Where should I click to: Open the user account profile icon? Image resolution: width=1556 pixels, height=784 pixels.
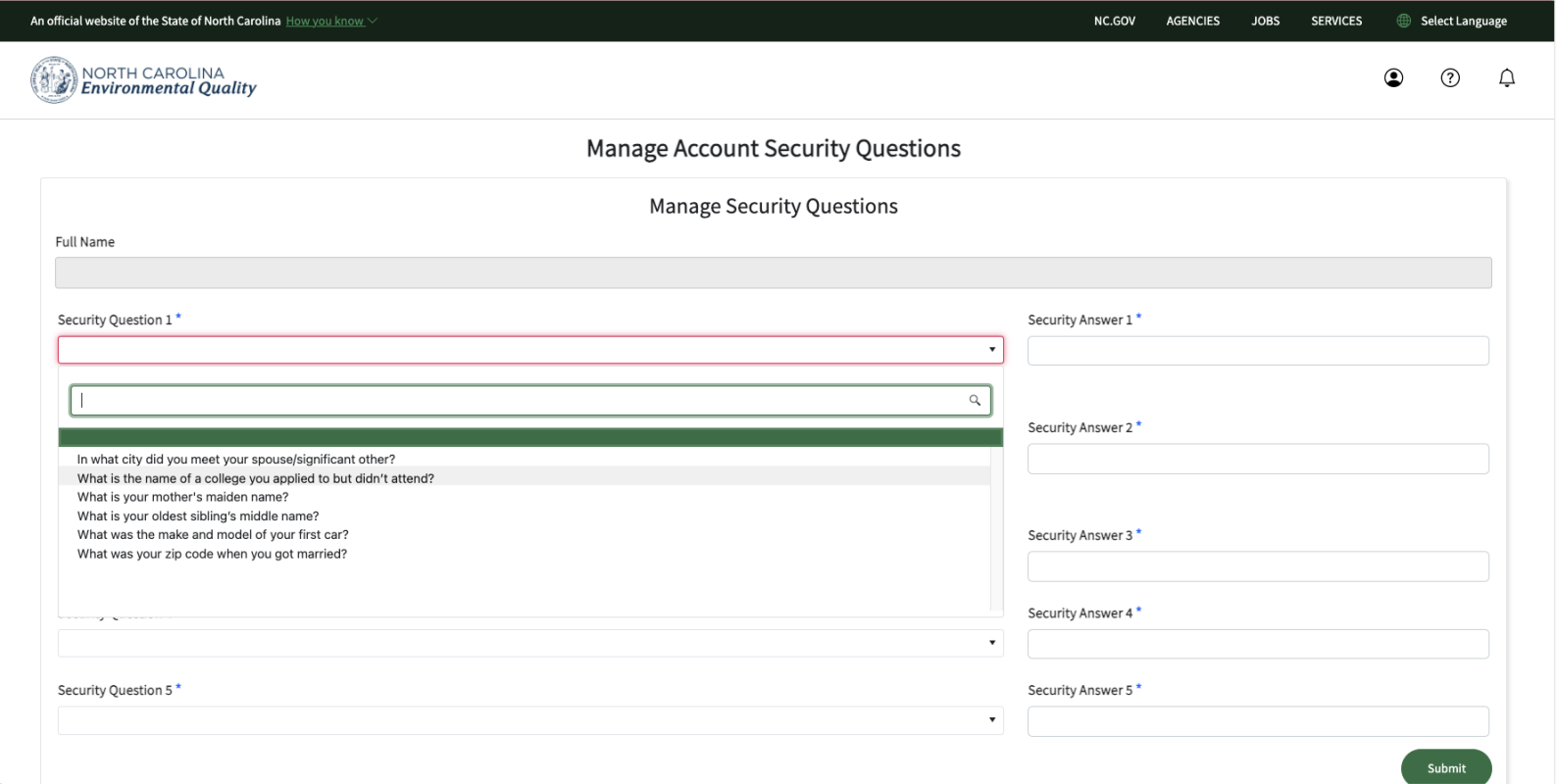pyautogui.click(x=1393, y=78)
